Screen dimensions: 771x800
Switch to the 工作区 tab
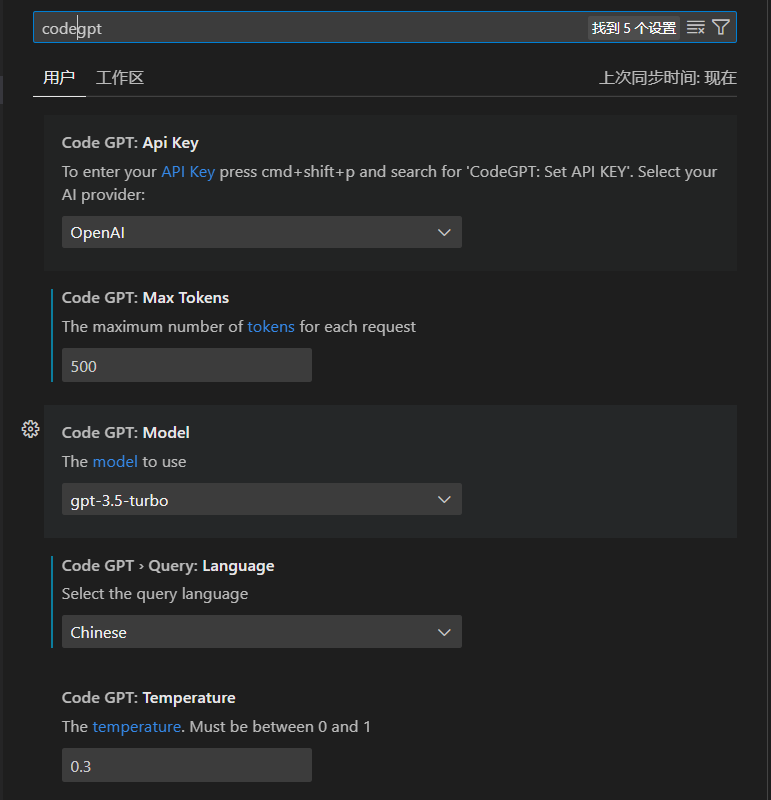point(120,78)
